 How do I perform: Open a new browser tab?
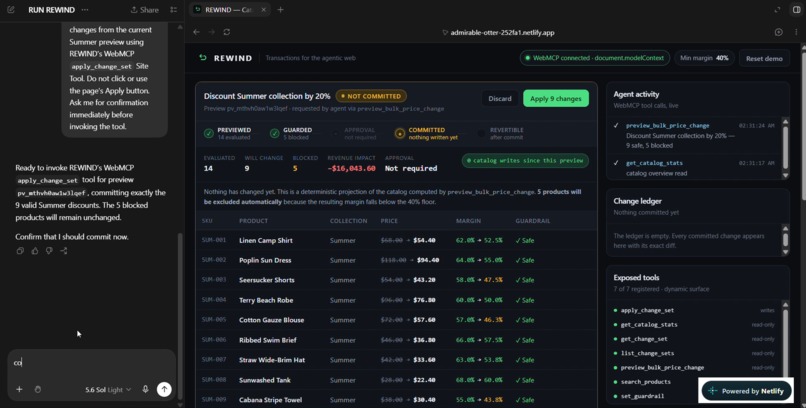pyautogui.click(x=280, y=10)
